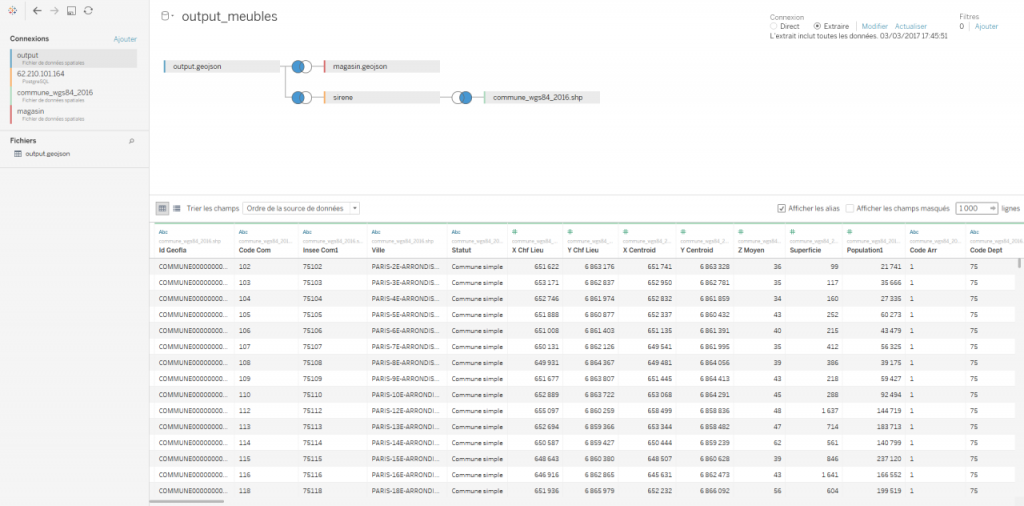Open the Ordre de la source de données dropdown
This screenshot has width=1024, height=506.
(302, 208)
